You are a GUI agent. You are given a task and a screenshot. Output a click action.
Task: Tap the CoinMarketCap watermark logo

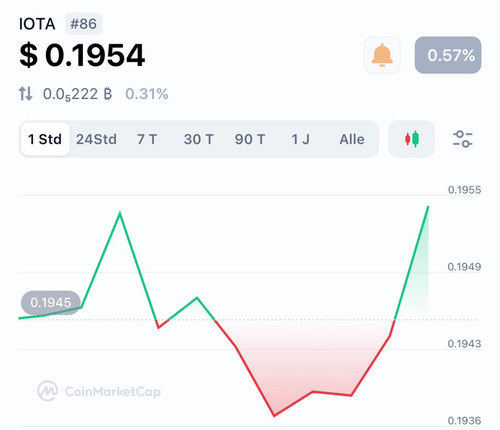pos(99,391)
